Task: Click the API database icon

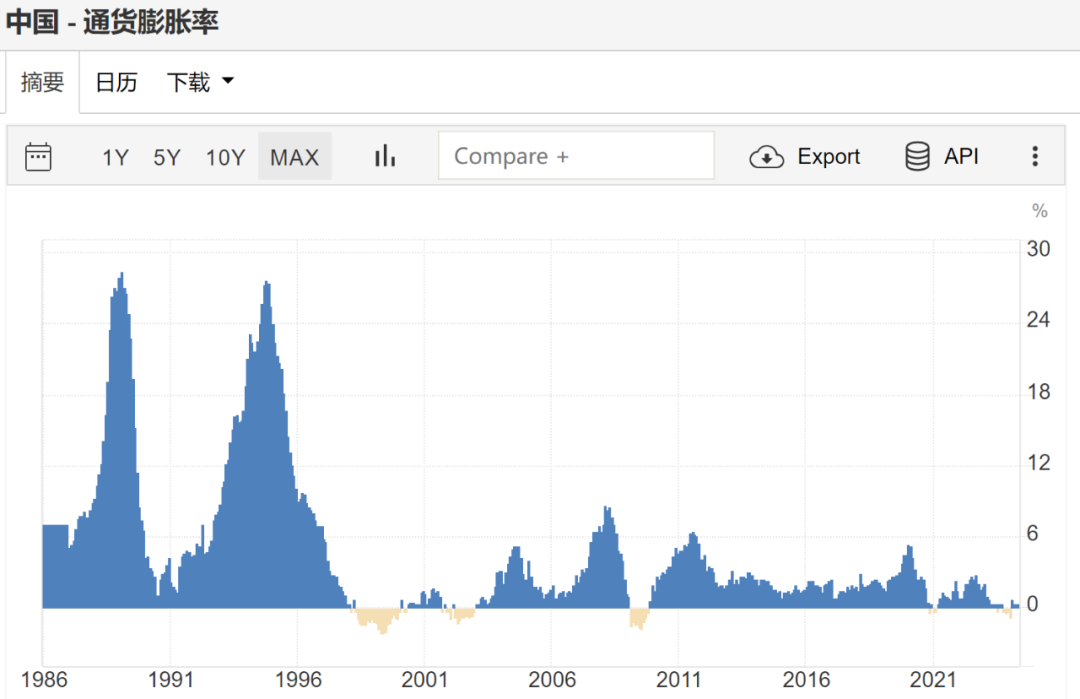Action: [x=917, y=156]
